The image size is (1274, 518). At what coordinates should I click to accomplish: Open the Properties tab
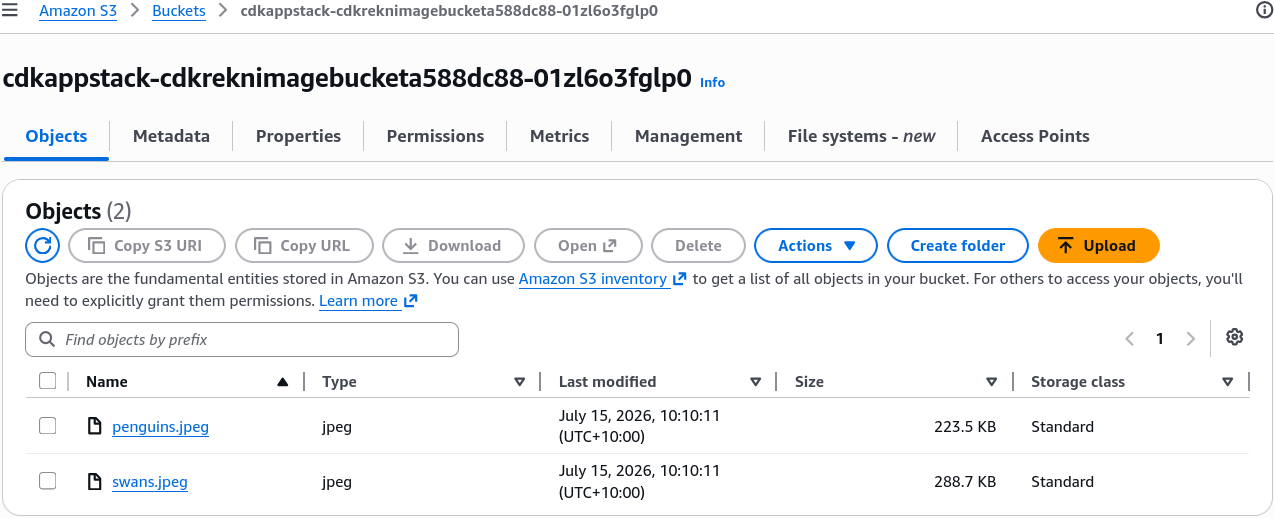(x=298, y=136)
